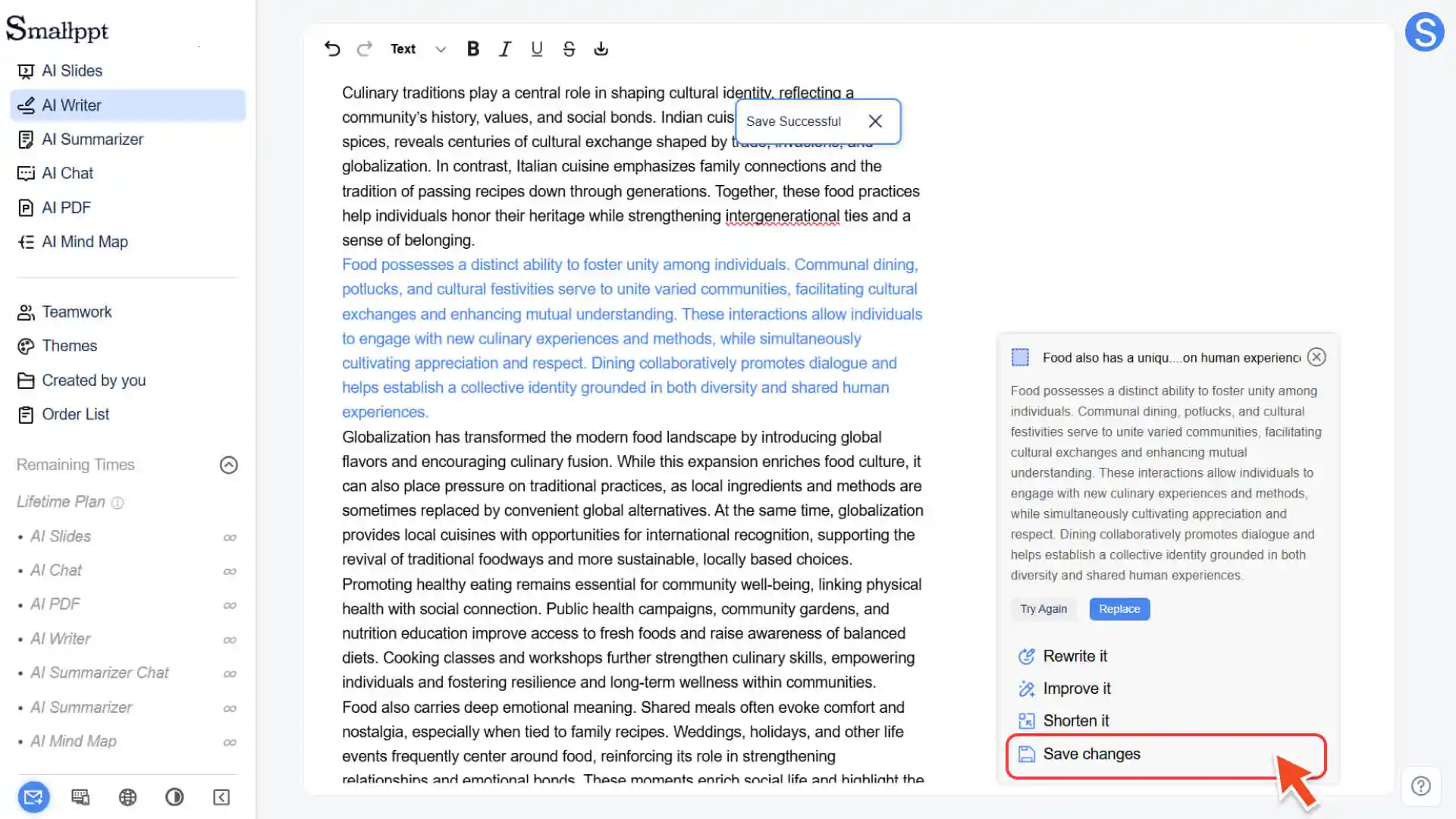Click the Order List clipboard icon
Viewport: 1456px width, 819px height.
click(26, 415)
